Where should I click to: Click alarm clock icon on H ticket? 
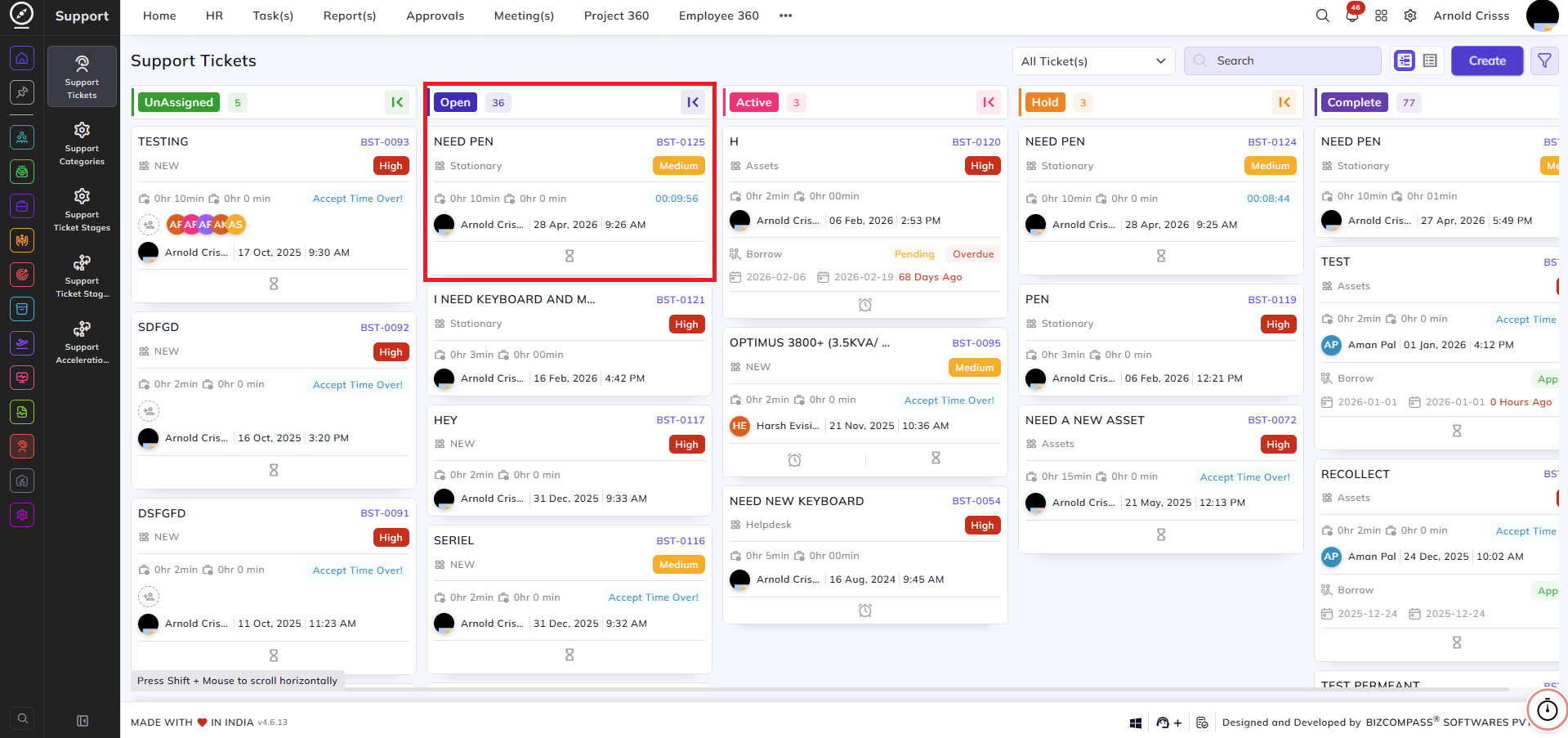pos(865,305)
